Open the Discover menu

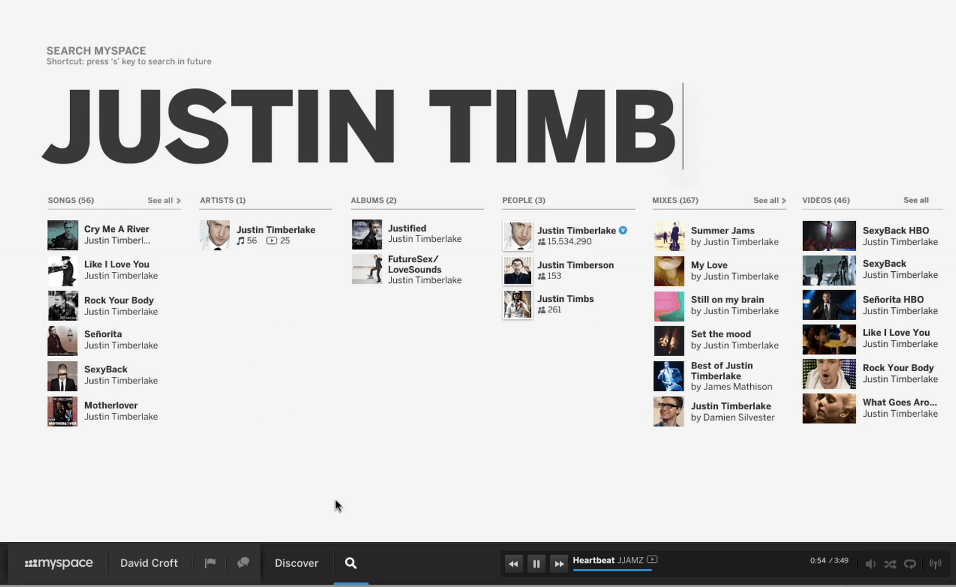coord(296,563)
